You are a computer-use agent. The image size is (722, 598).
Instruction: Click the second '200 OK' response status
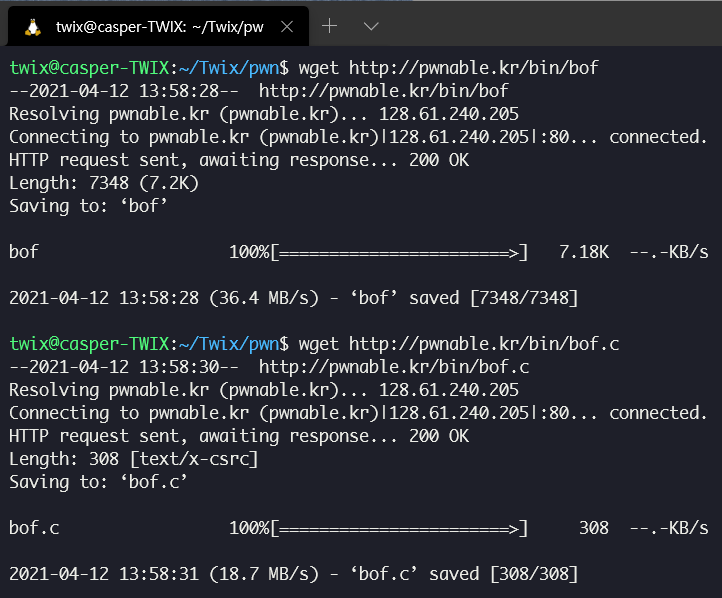pos(439,436)
